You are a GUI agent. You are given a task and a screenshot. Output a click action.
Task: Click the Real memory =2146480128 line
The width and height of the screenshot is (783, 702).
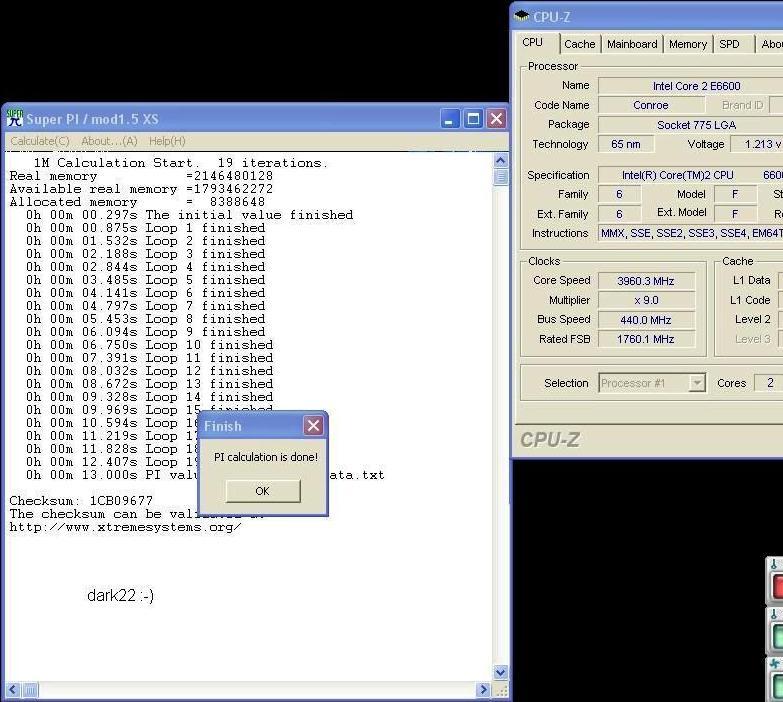click(x=141, y=176)
